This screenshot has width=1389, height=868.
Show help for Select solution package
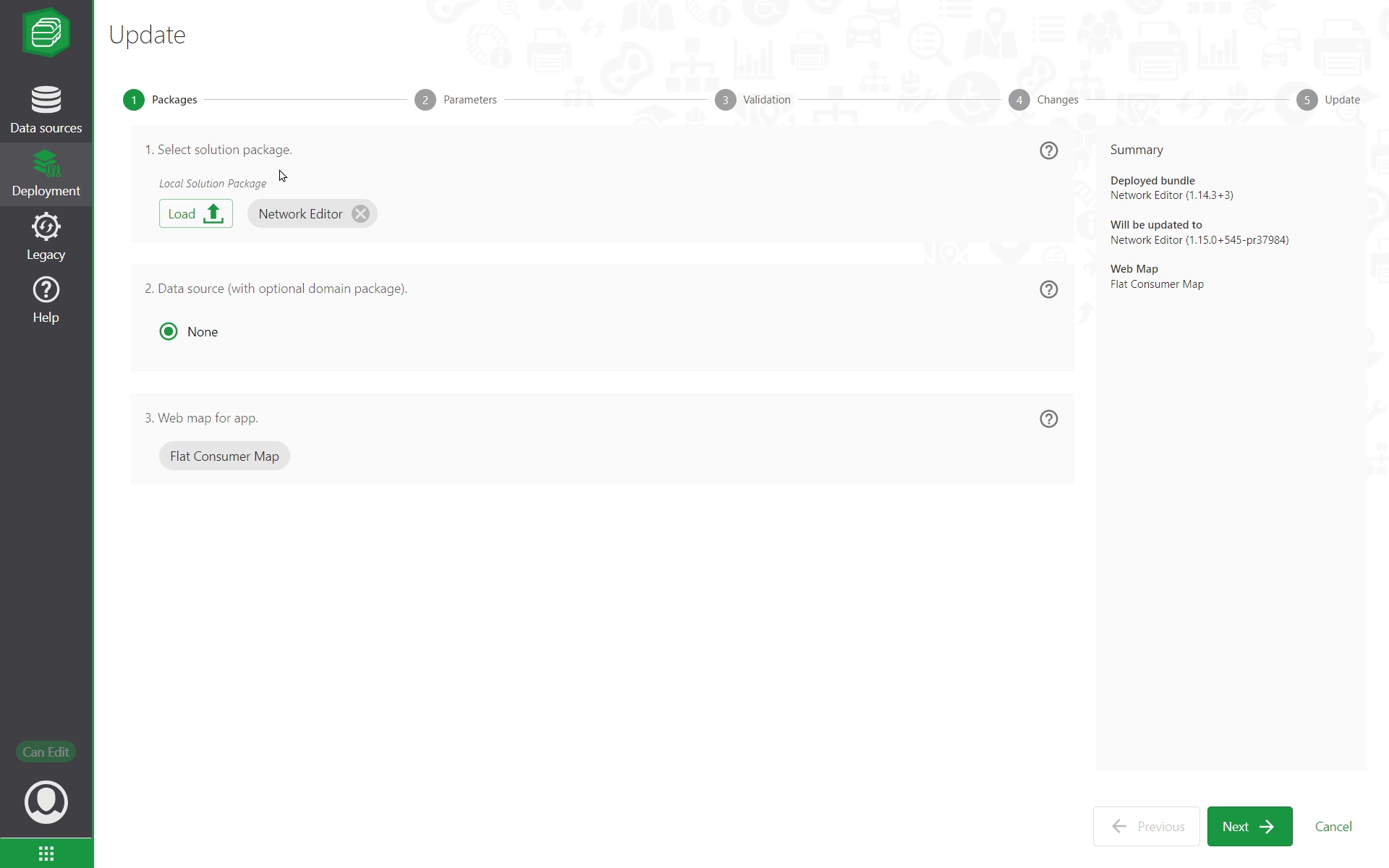[x=1048, y=150]
